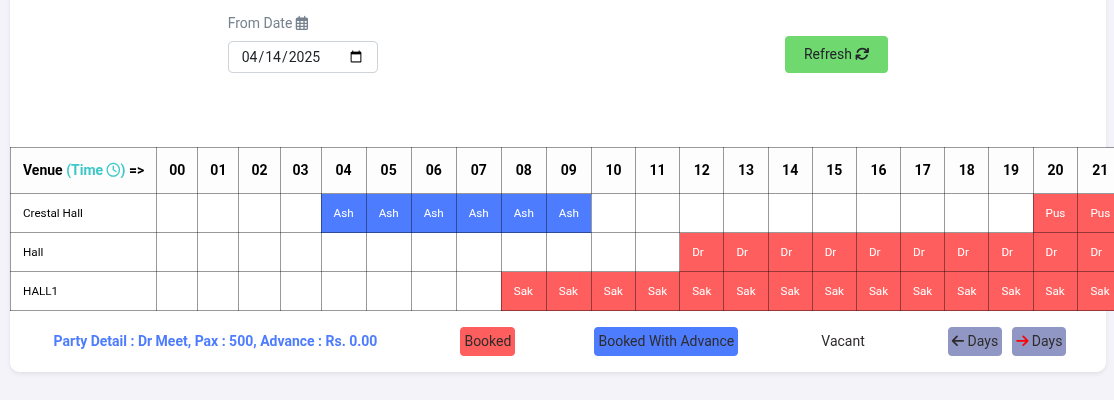Screen dimensions: 1114x400
Task: Go to previous days with left arrow
Action: click(x=974, y=341)
